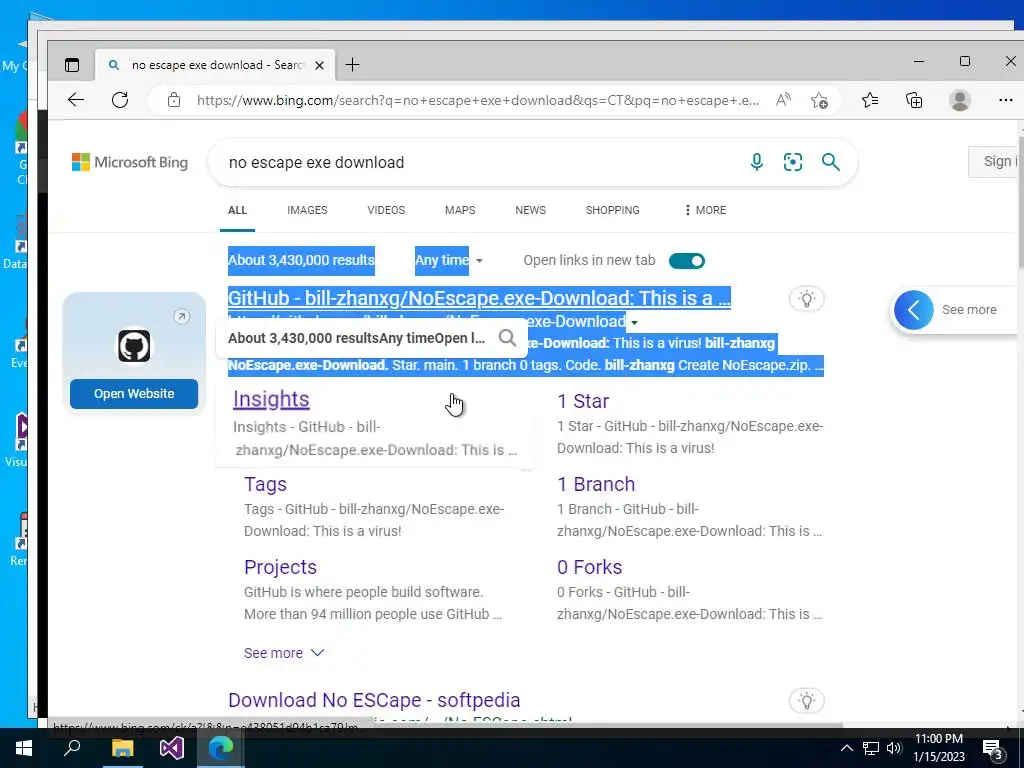
Task: Open a new browser tab
Action: tap(352, 65)
